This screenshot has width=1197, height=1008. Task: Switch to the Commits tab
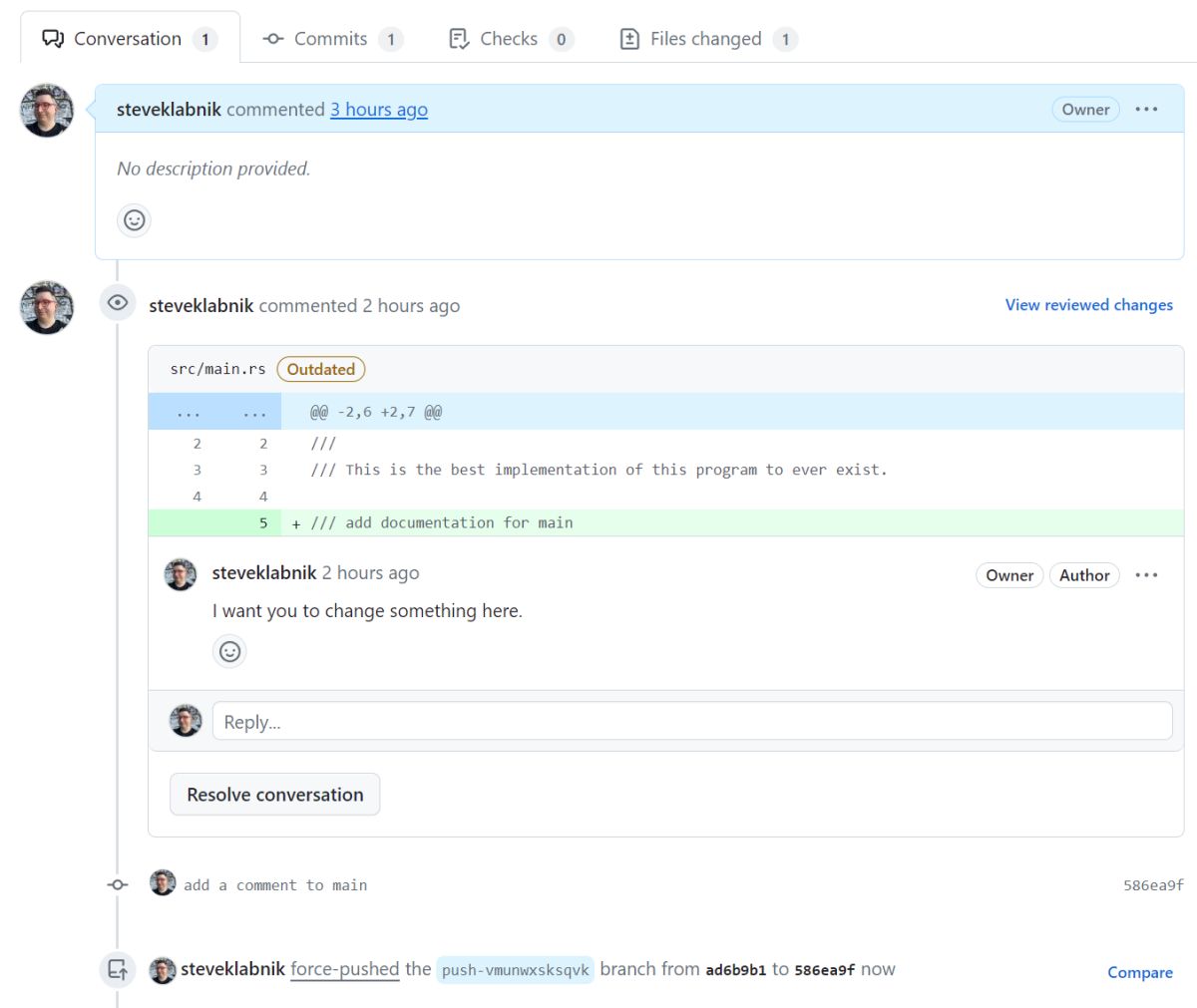(x=332, y=39)
